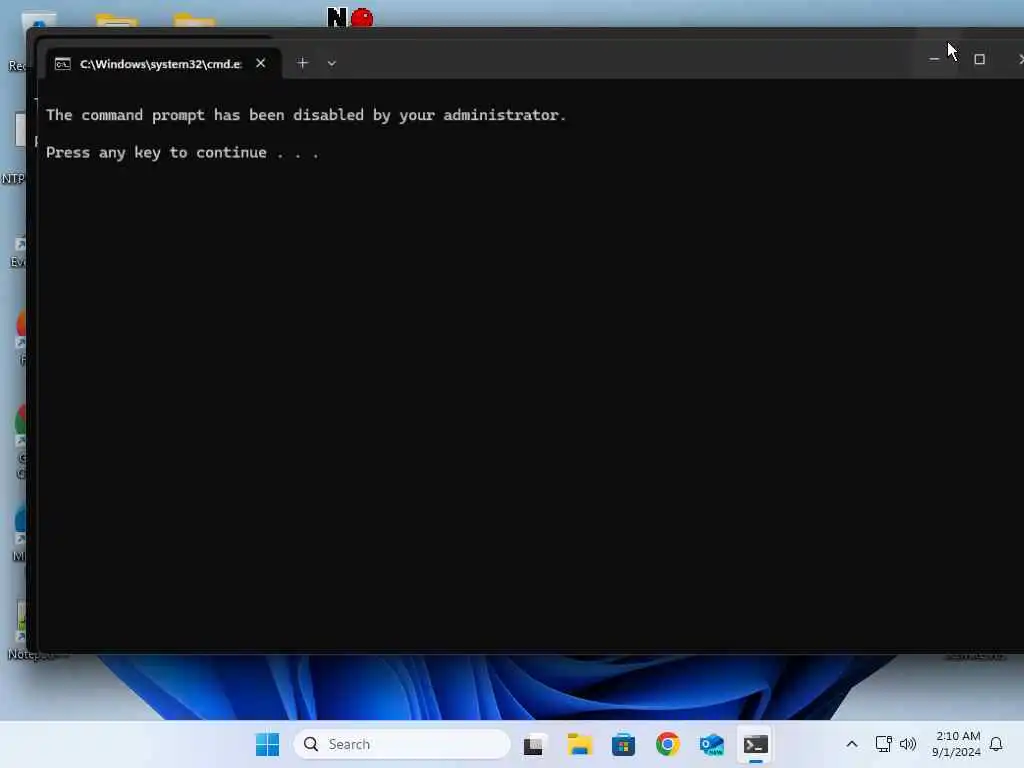
Task: Minimize the terminal window
Action: [934, 59]
